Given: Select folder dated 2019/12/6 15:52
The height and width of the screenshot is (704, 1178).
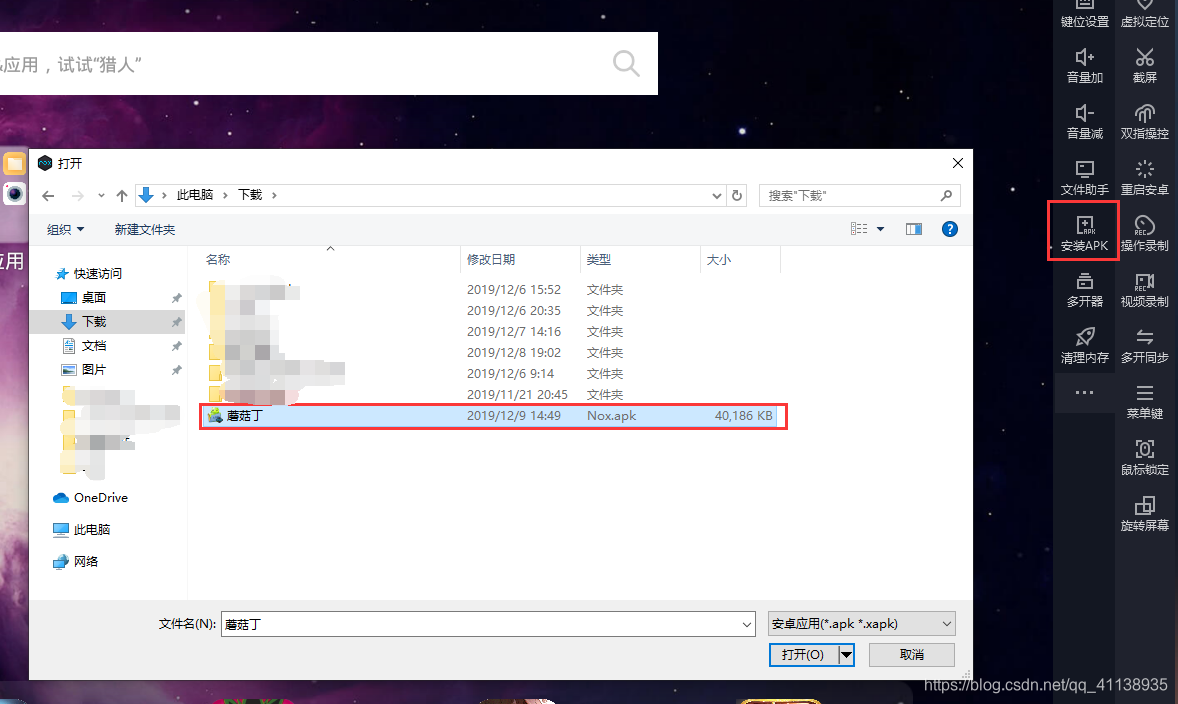Looking at the screenshot, I should 490,290.
